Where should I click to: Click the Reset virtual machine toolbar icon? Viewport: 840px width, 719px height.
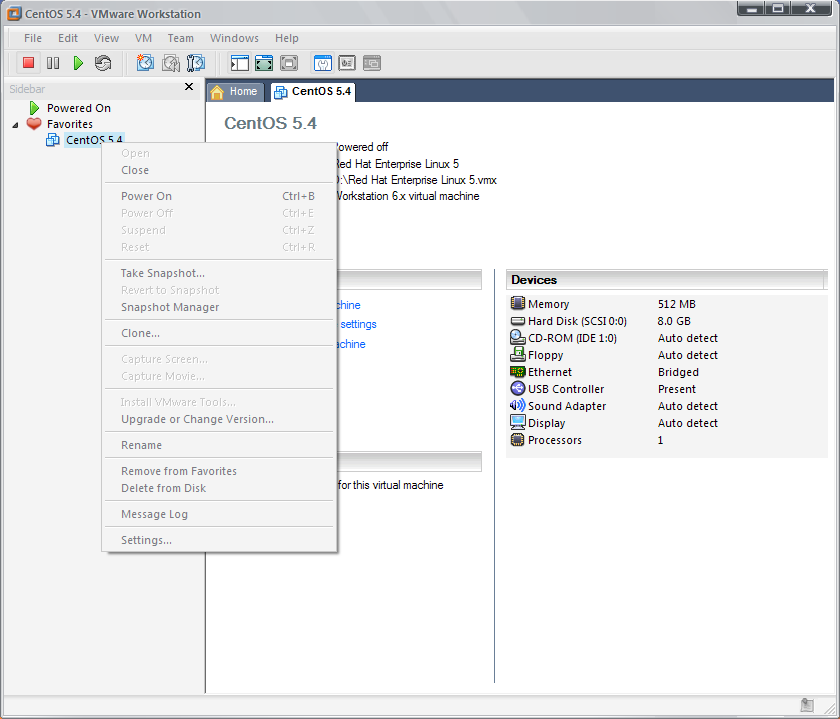pyautogui.click(x=103, y=63)
